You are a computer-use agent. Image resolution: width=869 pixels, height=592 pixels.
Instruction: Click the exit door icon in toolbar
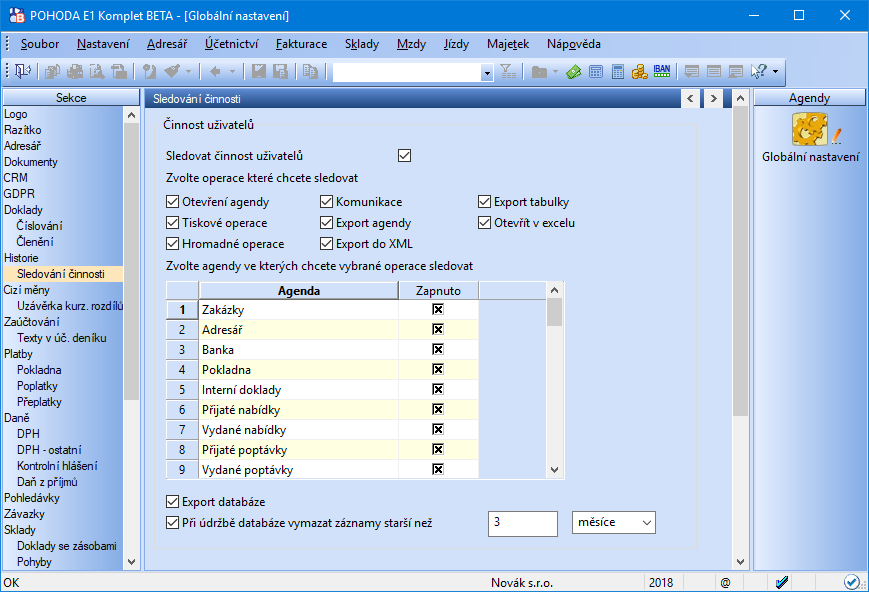click(x=23, y=72)
